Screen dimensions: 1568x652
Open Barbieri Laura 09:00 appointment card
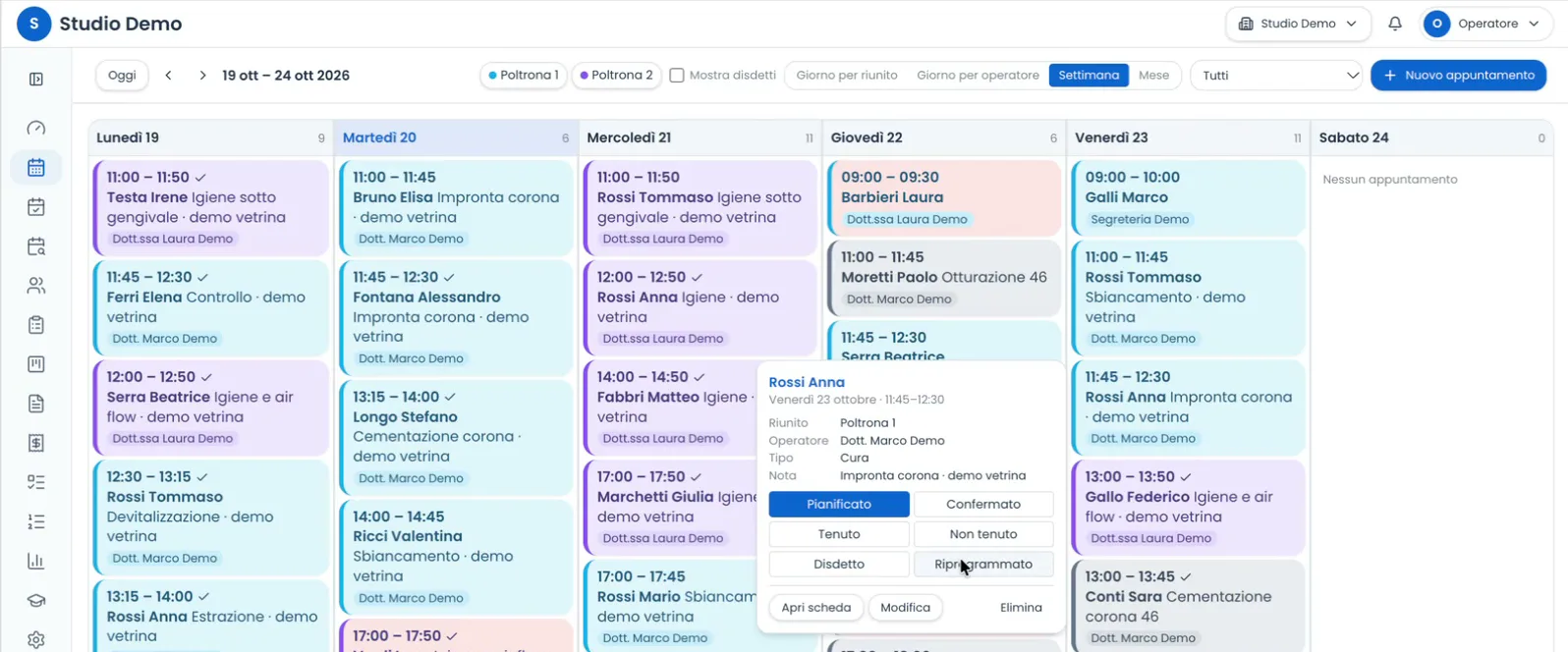pos(944,197)
